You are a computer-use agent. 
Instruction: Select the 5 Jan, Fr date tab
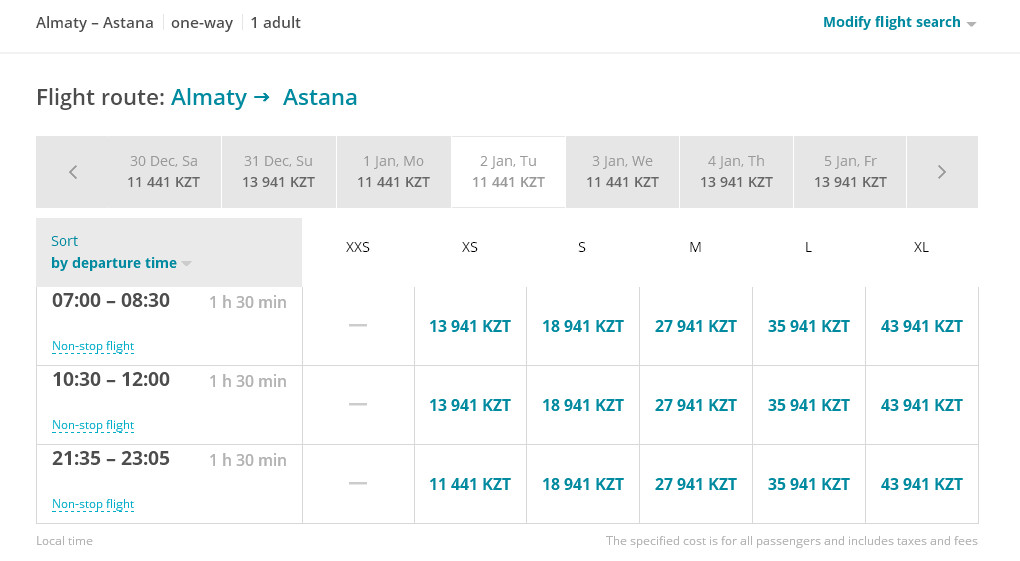coord(850,172)
